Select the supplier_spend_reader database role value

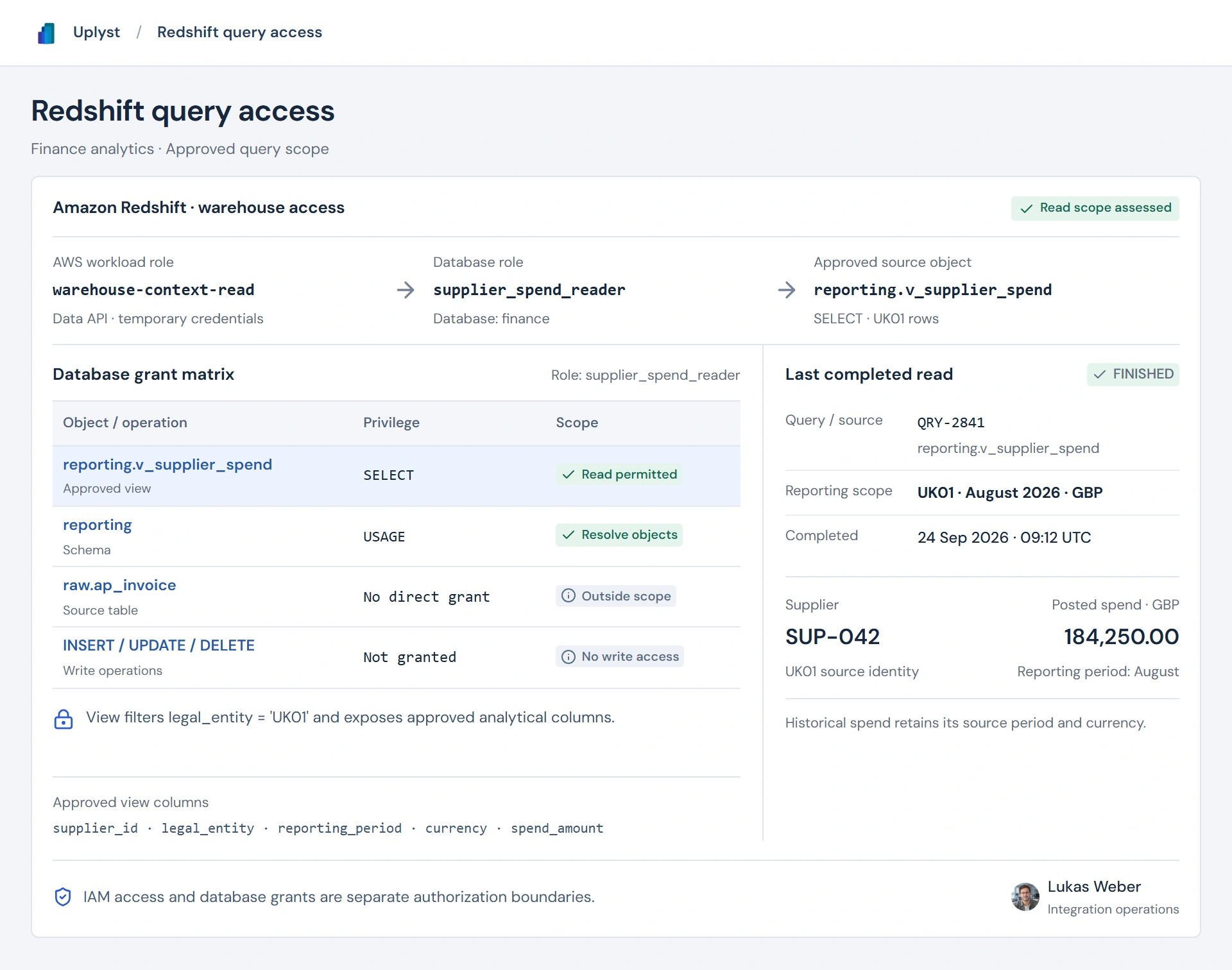529,290
